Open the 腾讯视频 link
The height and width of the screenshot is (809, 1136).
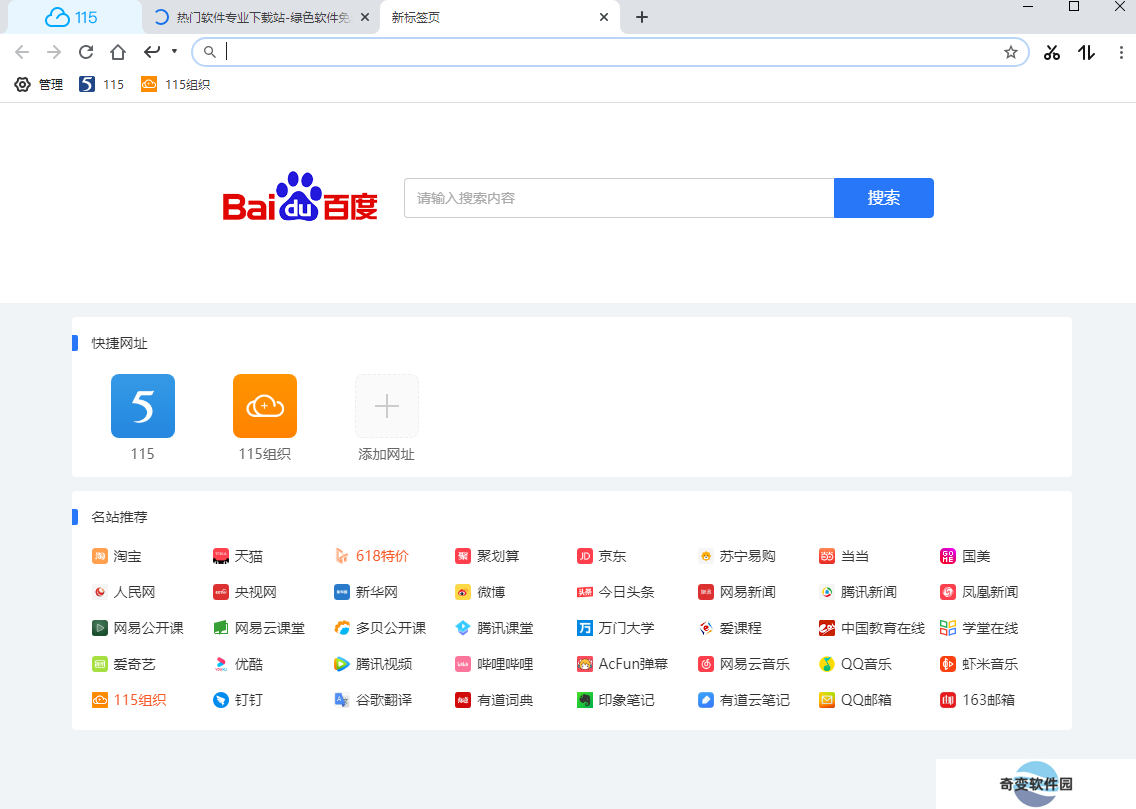click(373, 664)
